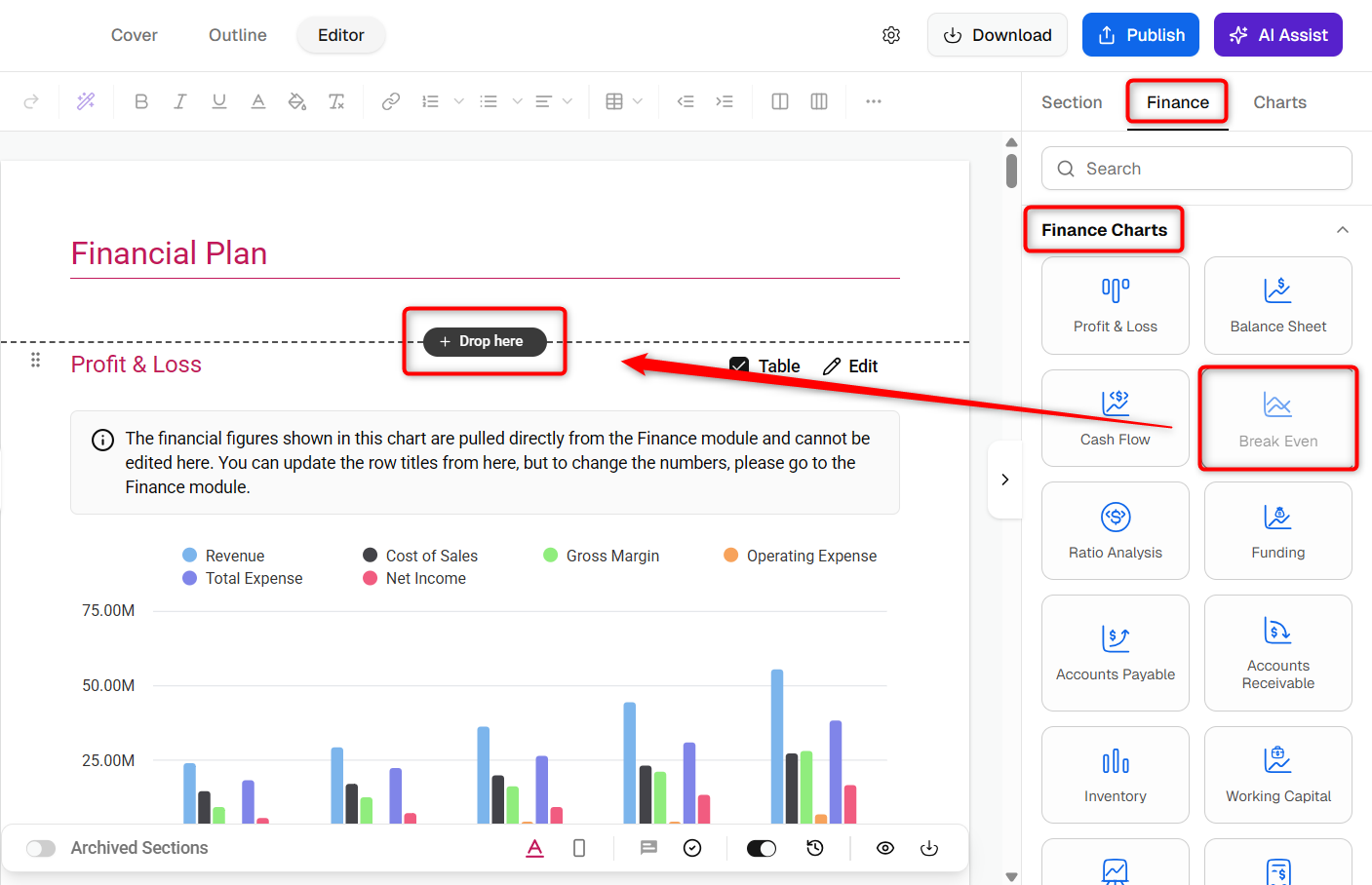Viewport: 1372px width, 885px height.
Task: Select the Profit & Loss chart card
Action: [1116, 305]
